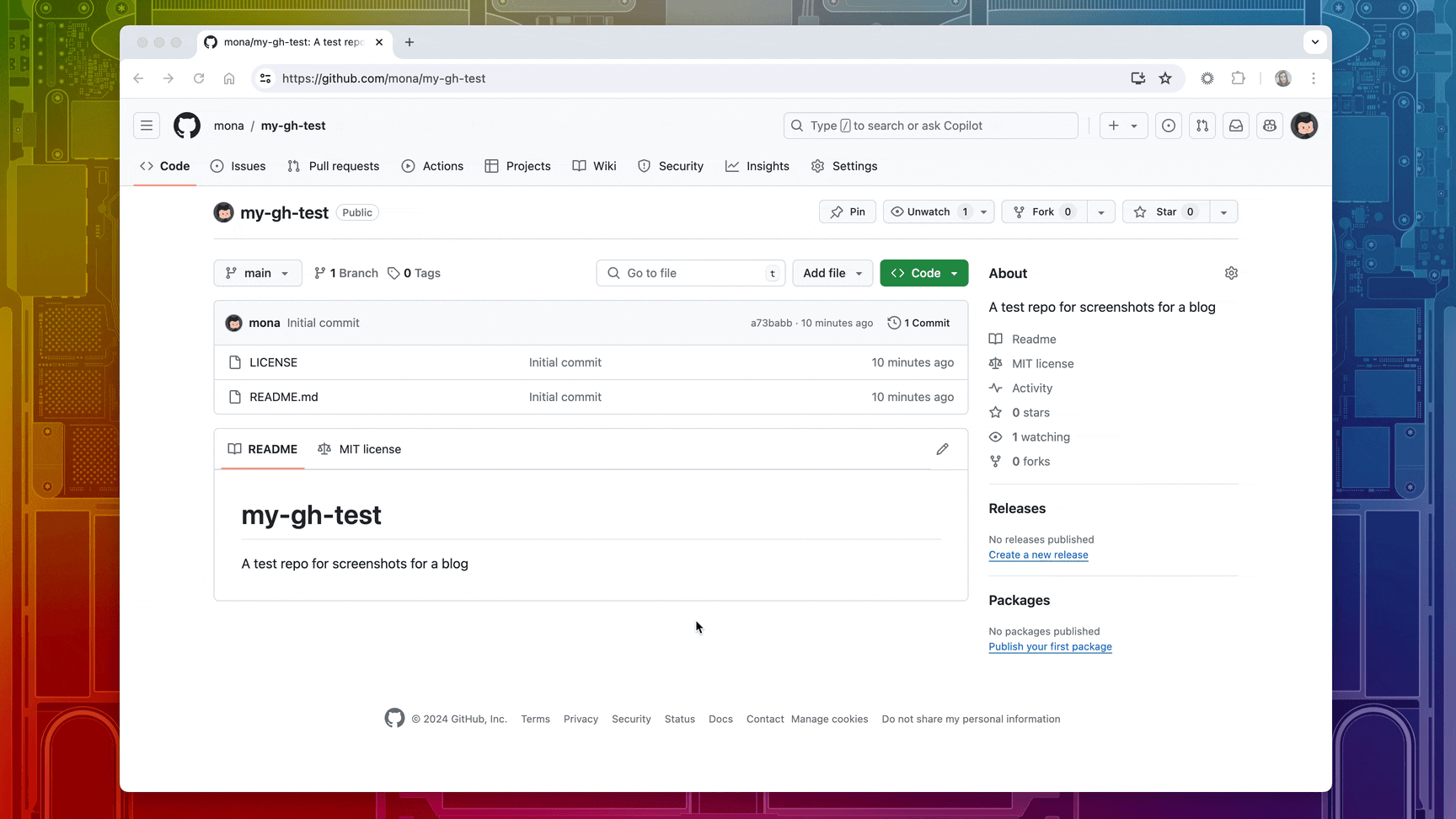Open the GitHub hamburger navigation menu
The width and height of the screenshot is (1456, 819).
147,126
